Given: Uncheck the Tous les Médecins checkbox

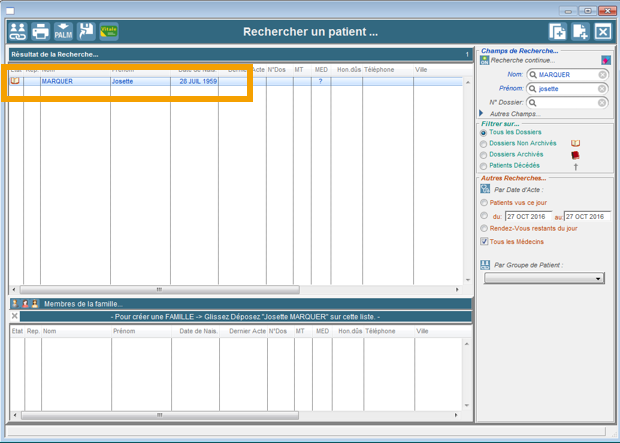Looking at the screenshot, I should pos(484,241).
